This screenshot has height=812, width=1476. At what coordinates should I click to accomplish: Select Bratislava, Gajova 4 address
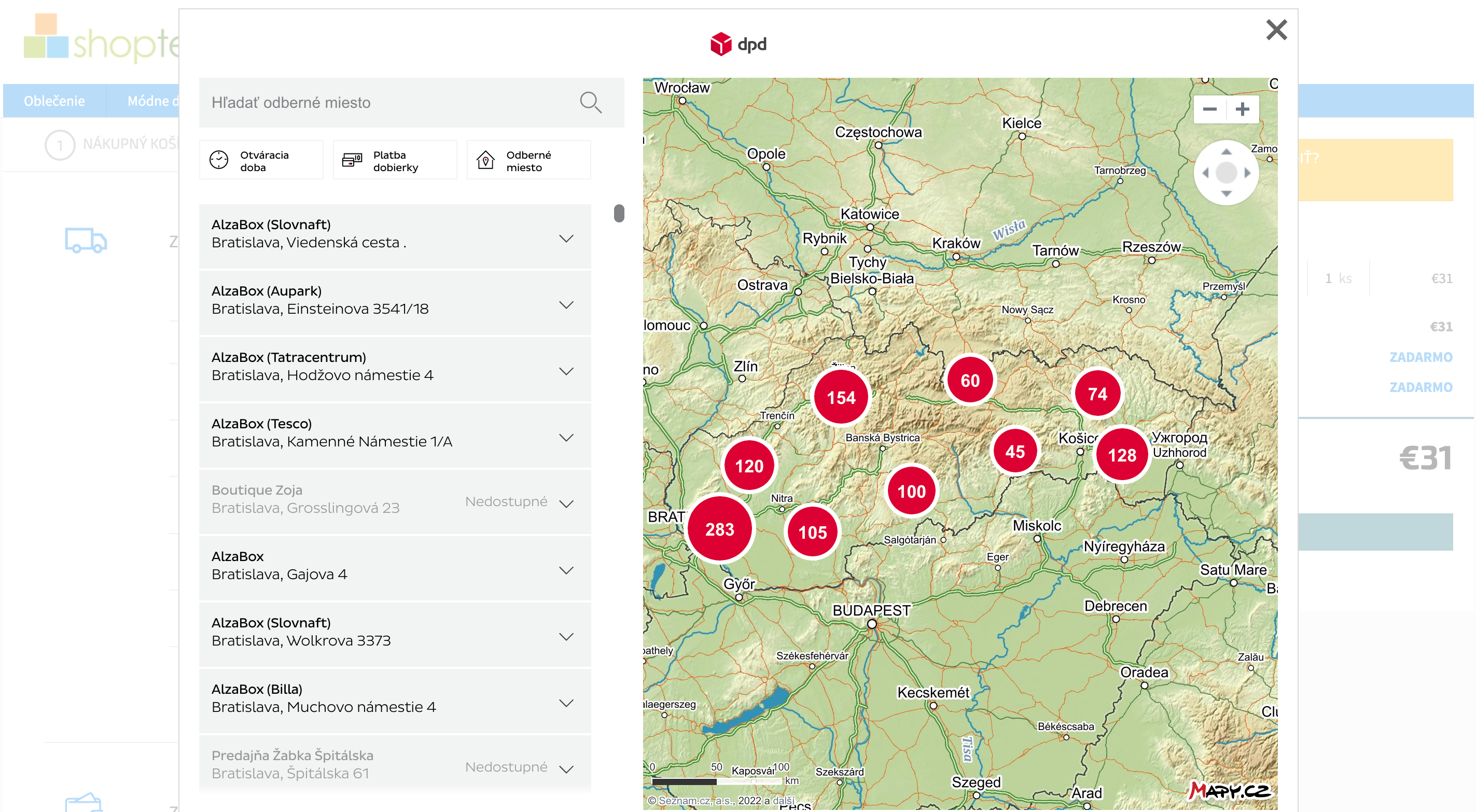[x=279, y=574]
